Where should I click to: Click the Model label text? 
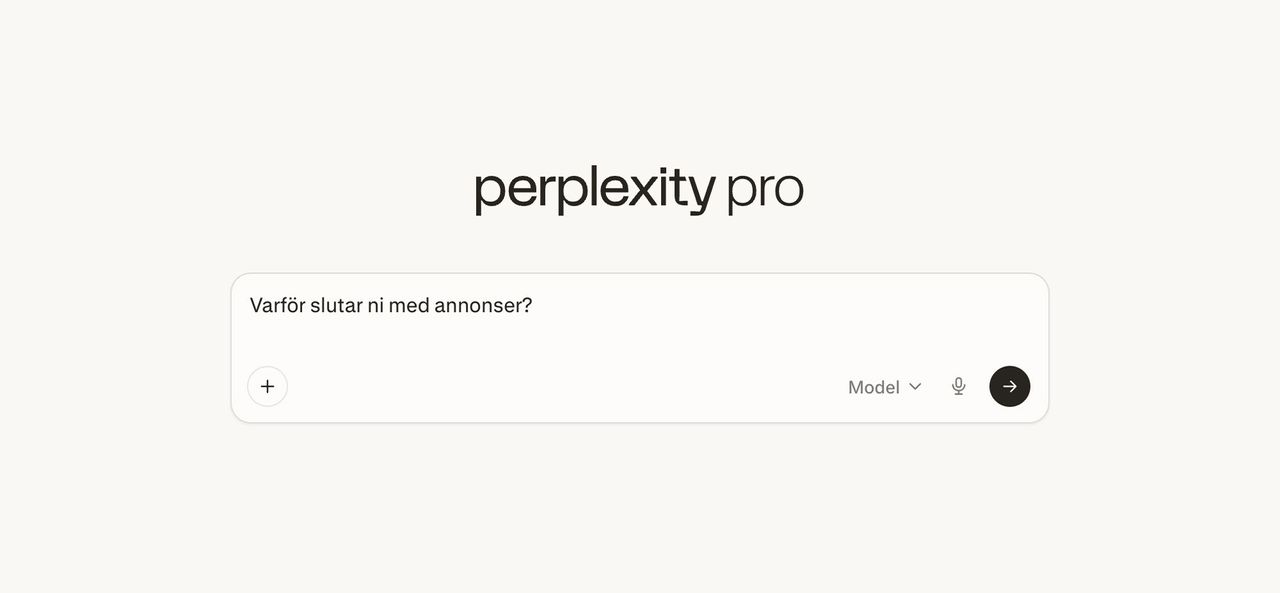click(873, 386)
